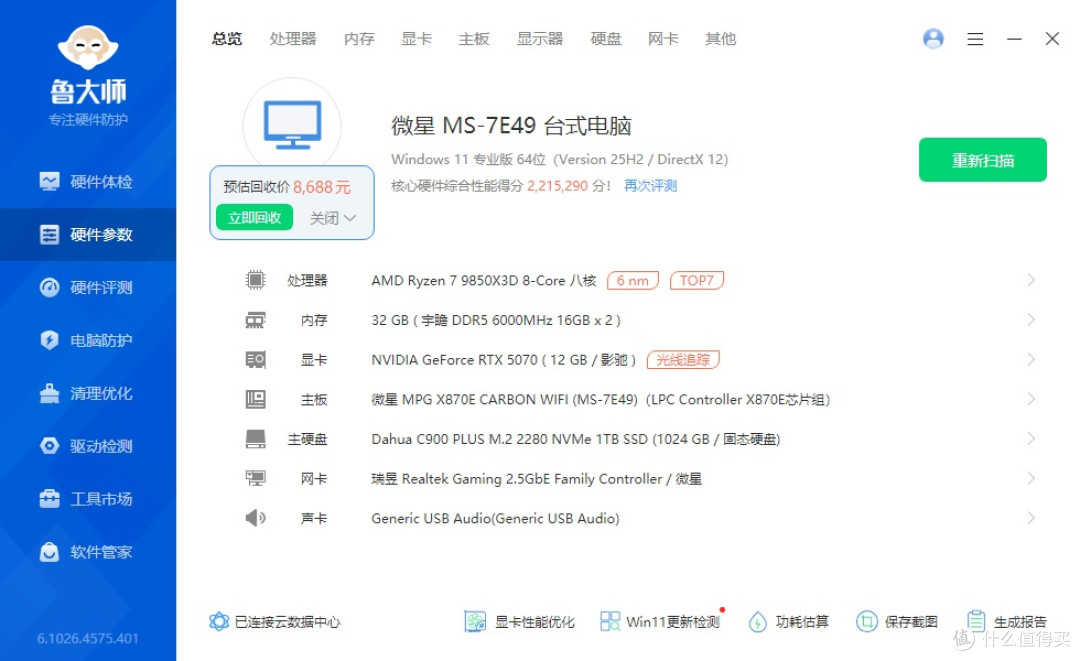Click the sound card speaker icon
This screenshot has width=1080, height=661.
pyautogui.click(x=256, y=518)
